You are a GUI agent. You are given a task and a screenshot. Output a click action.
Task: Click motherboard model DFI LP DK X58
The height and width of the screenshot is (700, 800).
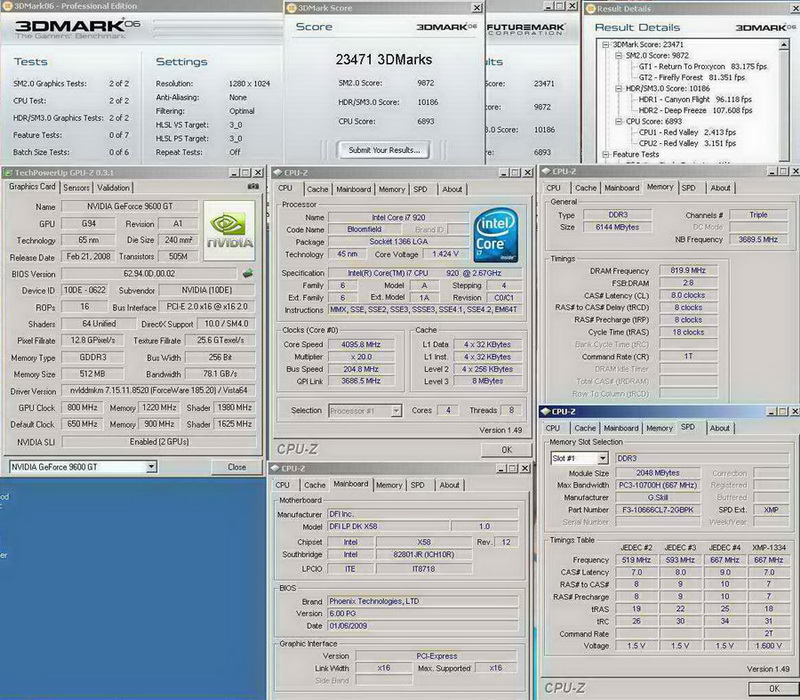388,526
